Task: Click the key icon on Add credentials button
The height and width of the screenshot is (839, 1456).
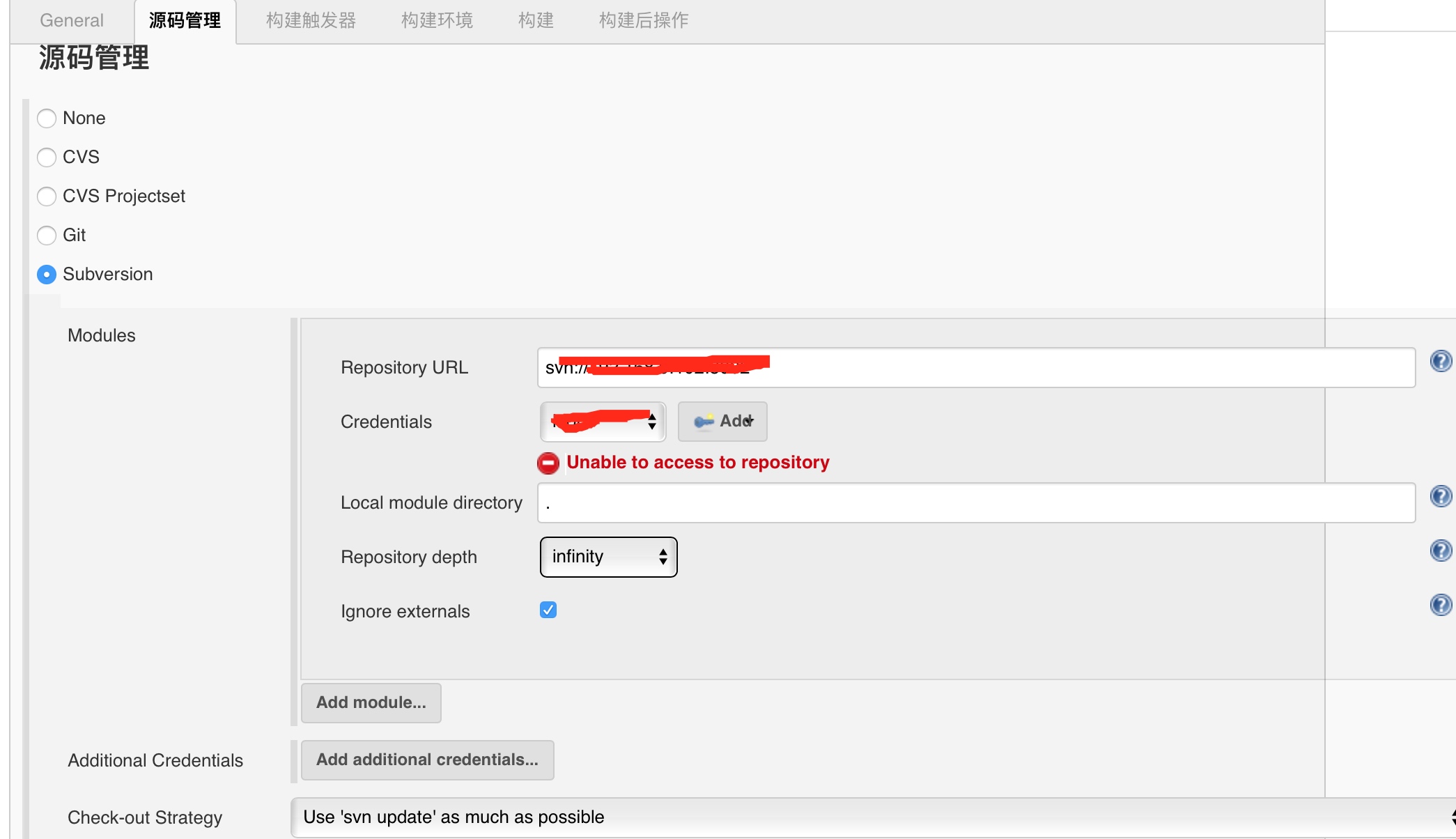Action: coord(704,422)
